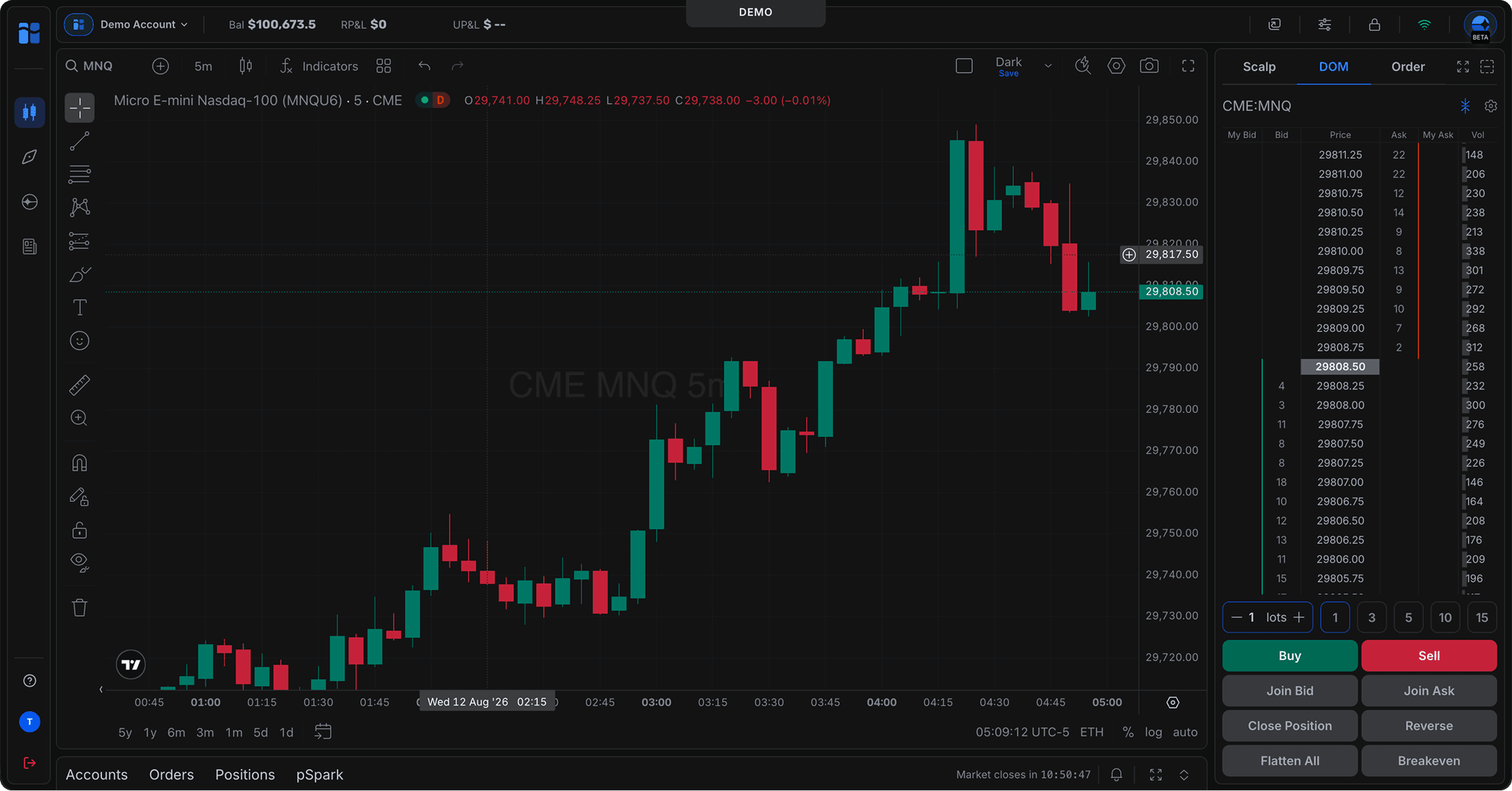The image size is (1512, 791).
Task: Toggle lock all drawing tools
Action: 80,530
